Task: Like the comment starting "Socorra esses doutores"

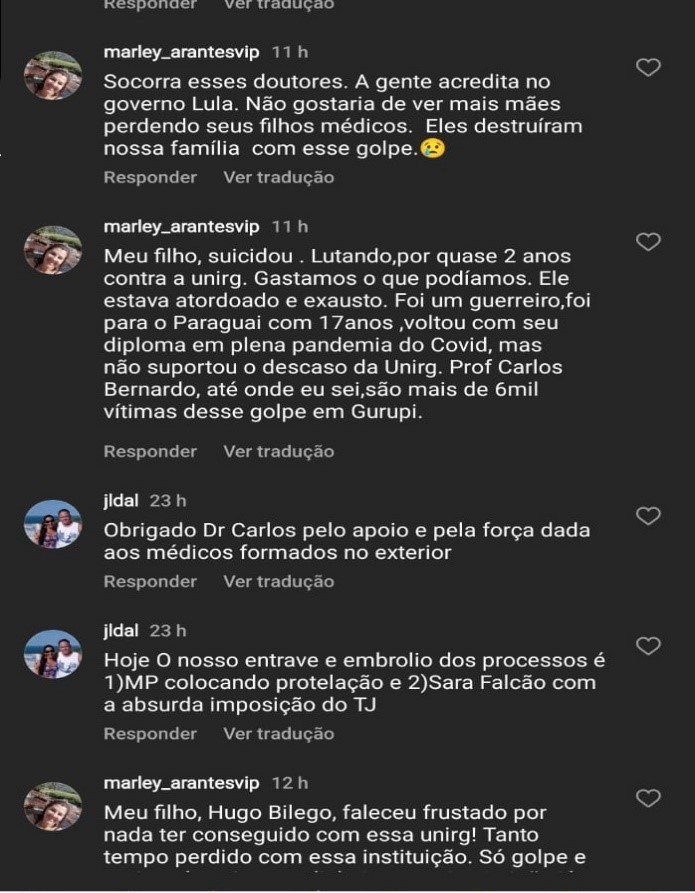Action: tap(649, 68)
